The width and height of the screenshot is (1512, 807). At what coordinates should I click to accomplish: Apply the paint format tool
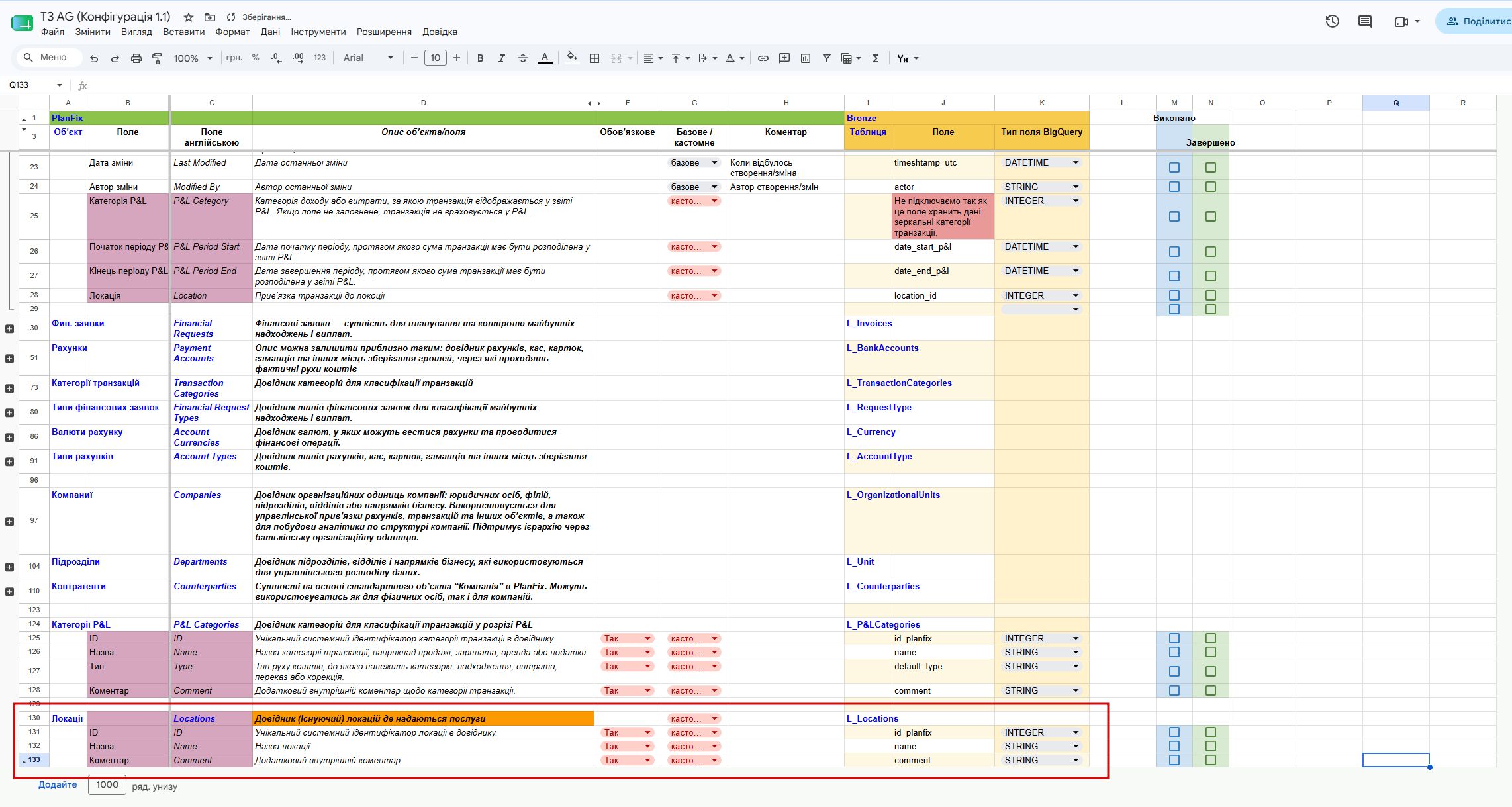click(157, 58)
